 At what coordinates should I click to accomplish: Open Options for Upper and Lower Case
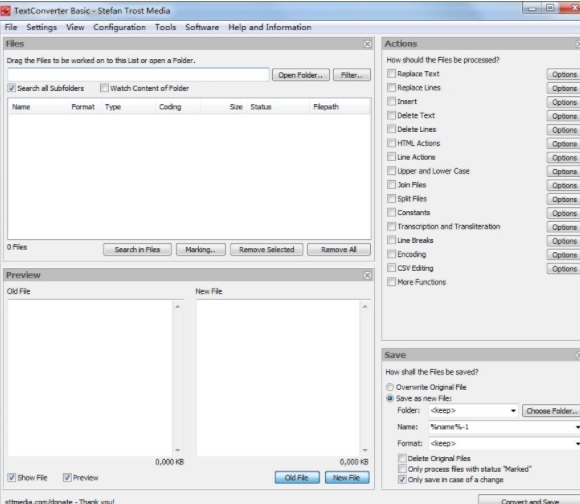[564, 172]
